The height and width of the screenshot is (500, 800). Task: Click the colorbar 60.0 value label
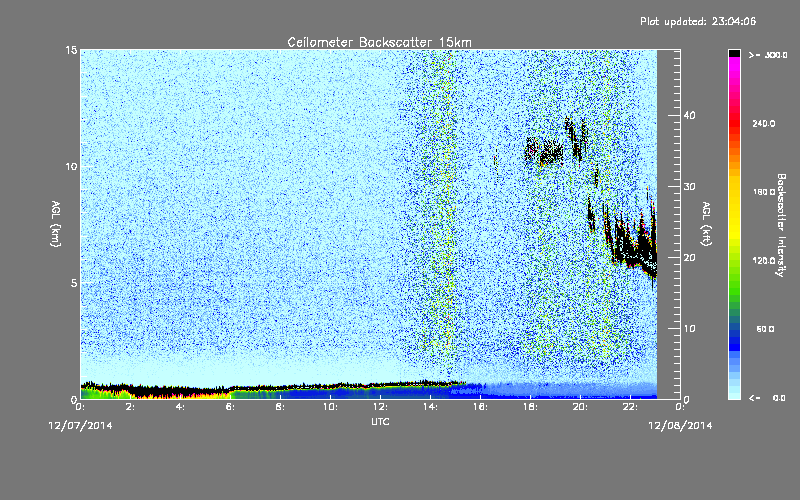(765, 330)
